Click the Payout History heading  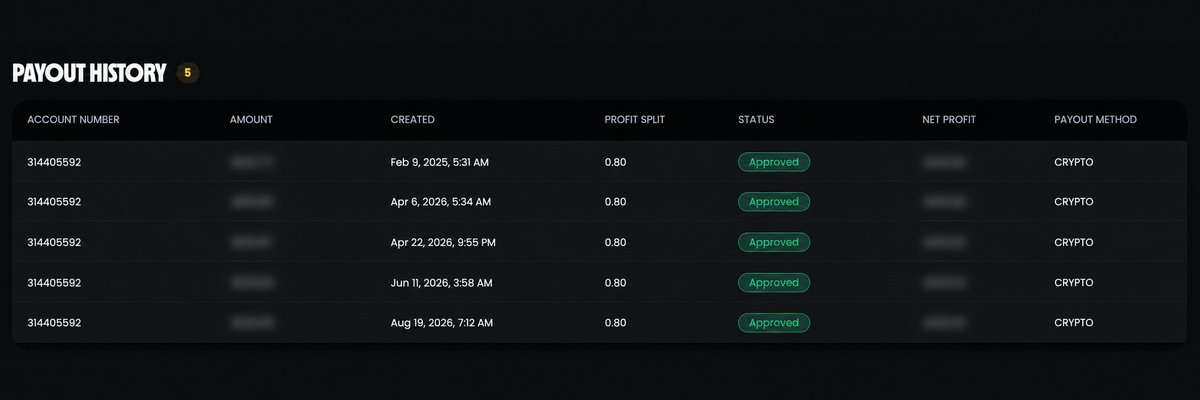(x=89, y=73)
